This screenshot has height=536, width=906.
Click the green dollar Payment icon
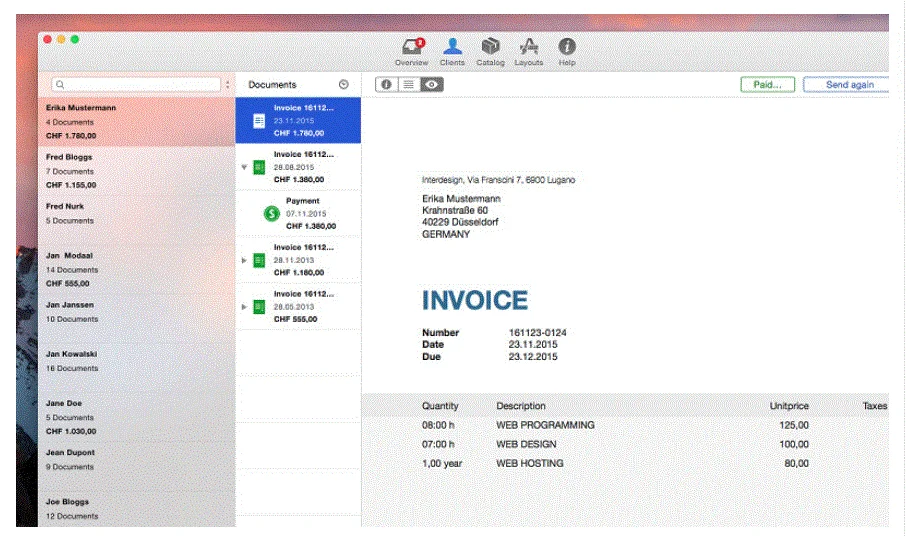pos(272,214)
